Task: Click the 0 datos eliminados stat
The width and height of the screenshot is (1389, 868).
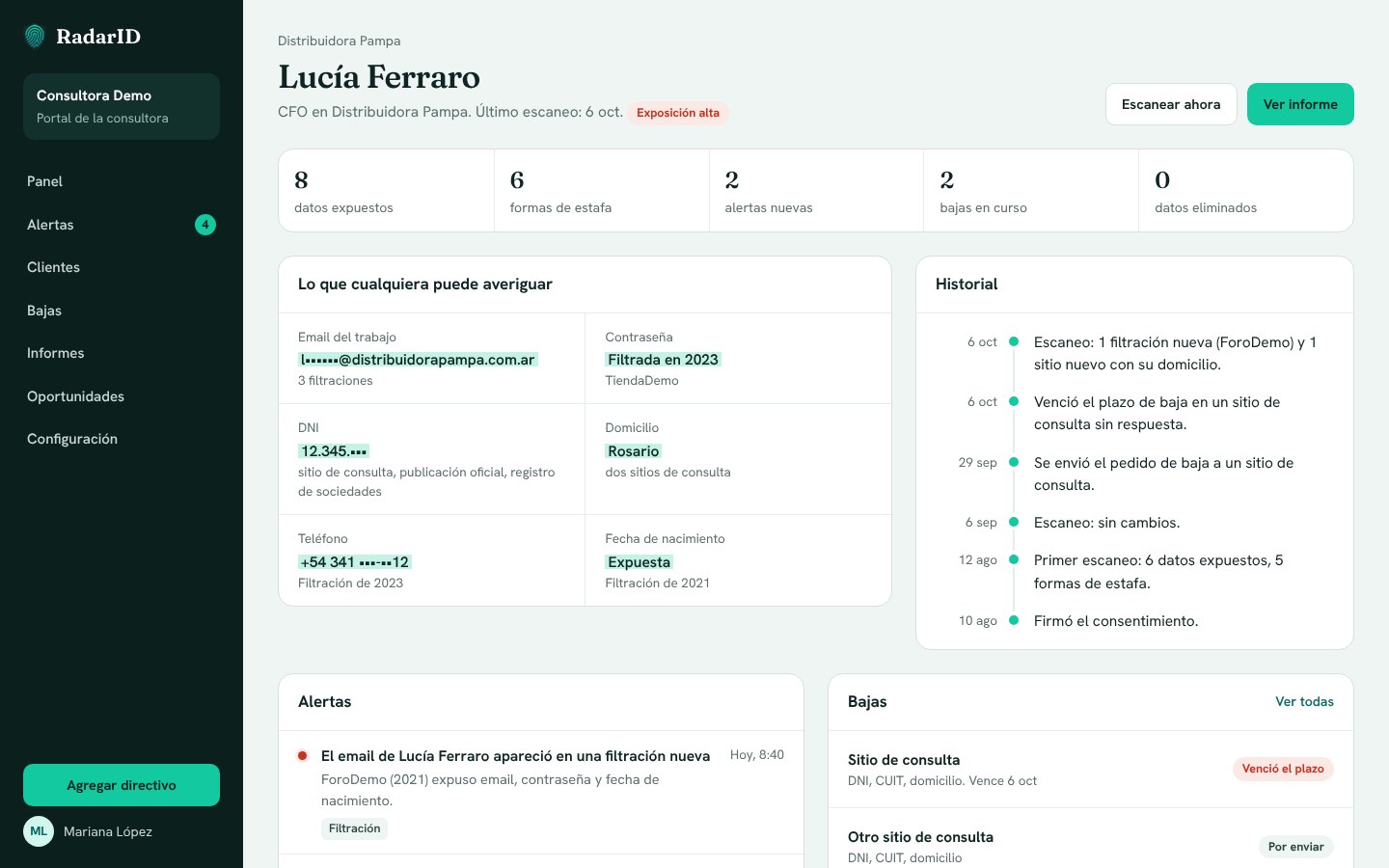Action: click(1246, 191)
